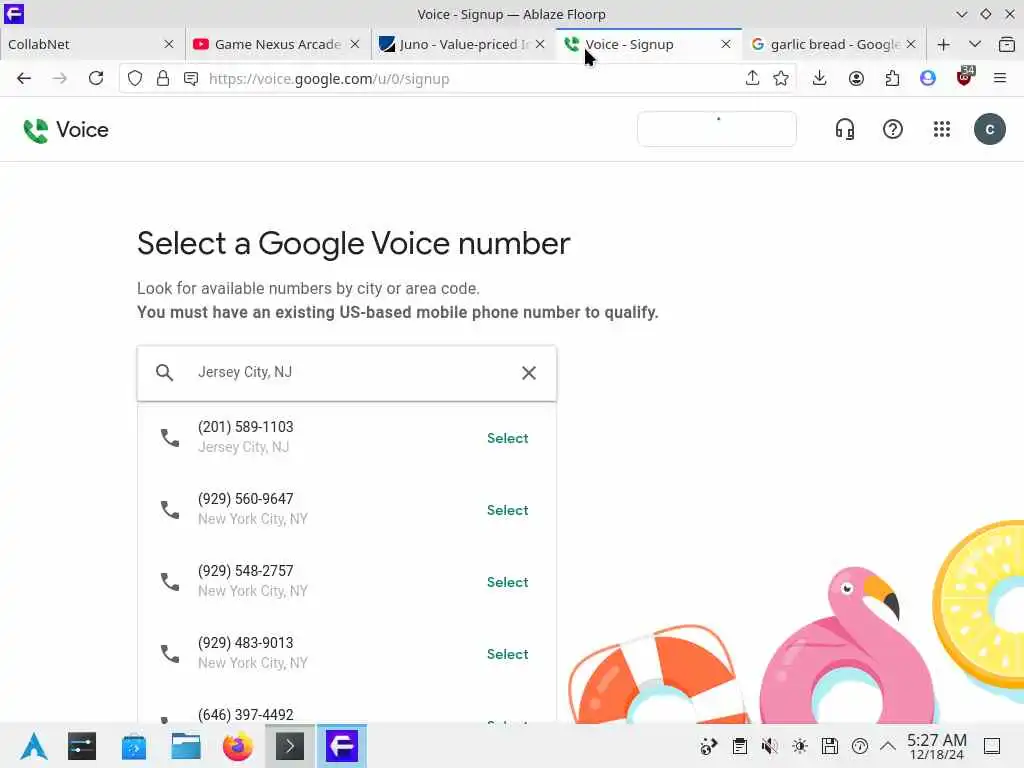Select the Voice - Signup tab

pyautogui.click(x=649, y=44)
